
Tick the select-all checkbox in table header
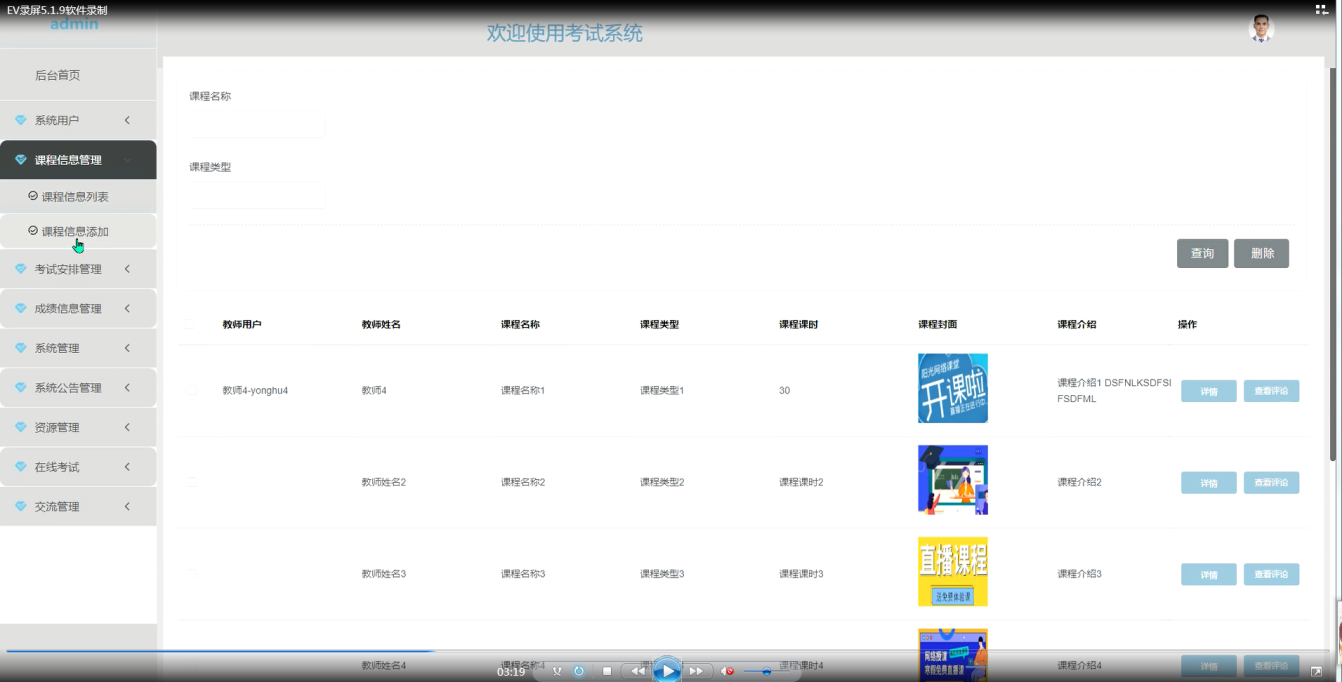click(189, 324)
